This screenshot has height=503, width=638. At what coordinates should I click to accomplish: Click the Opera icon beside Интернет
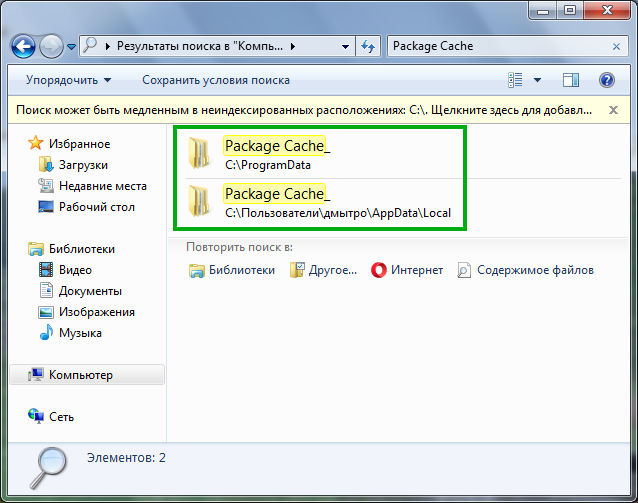pos(379,270)
